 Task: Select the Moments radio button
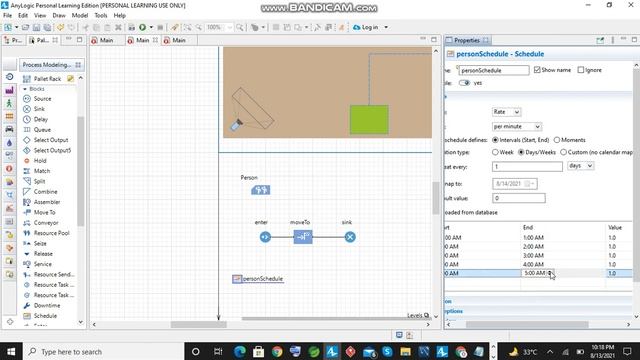click(x=557, y=140)
